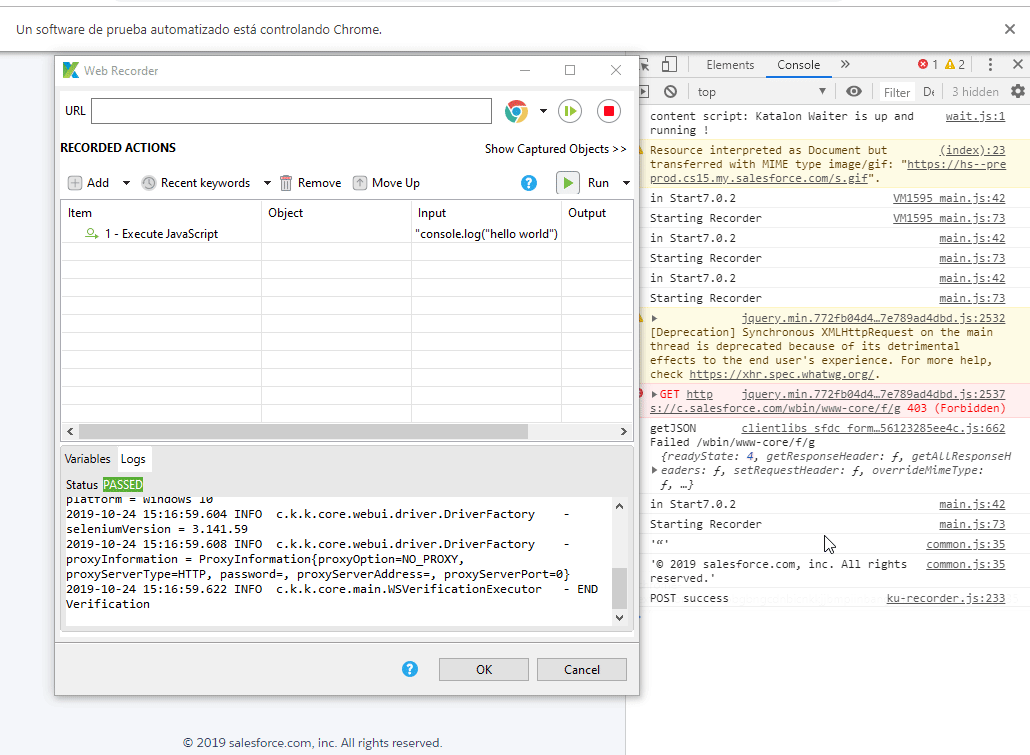Click the logs scroll down arrow
1030x755 pixels.
pyautogui.click(x=619, y=617)
